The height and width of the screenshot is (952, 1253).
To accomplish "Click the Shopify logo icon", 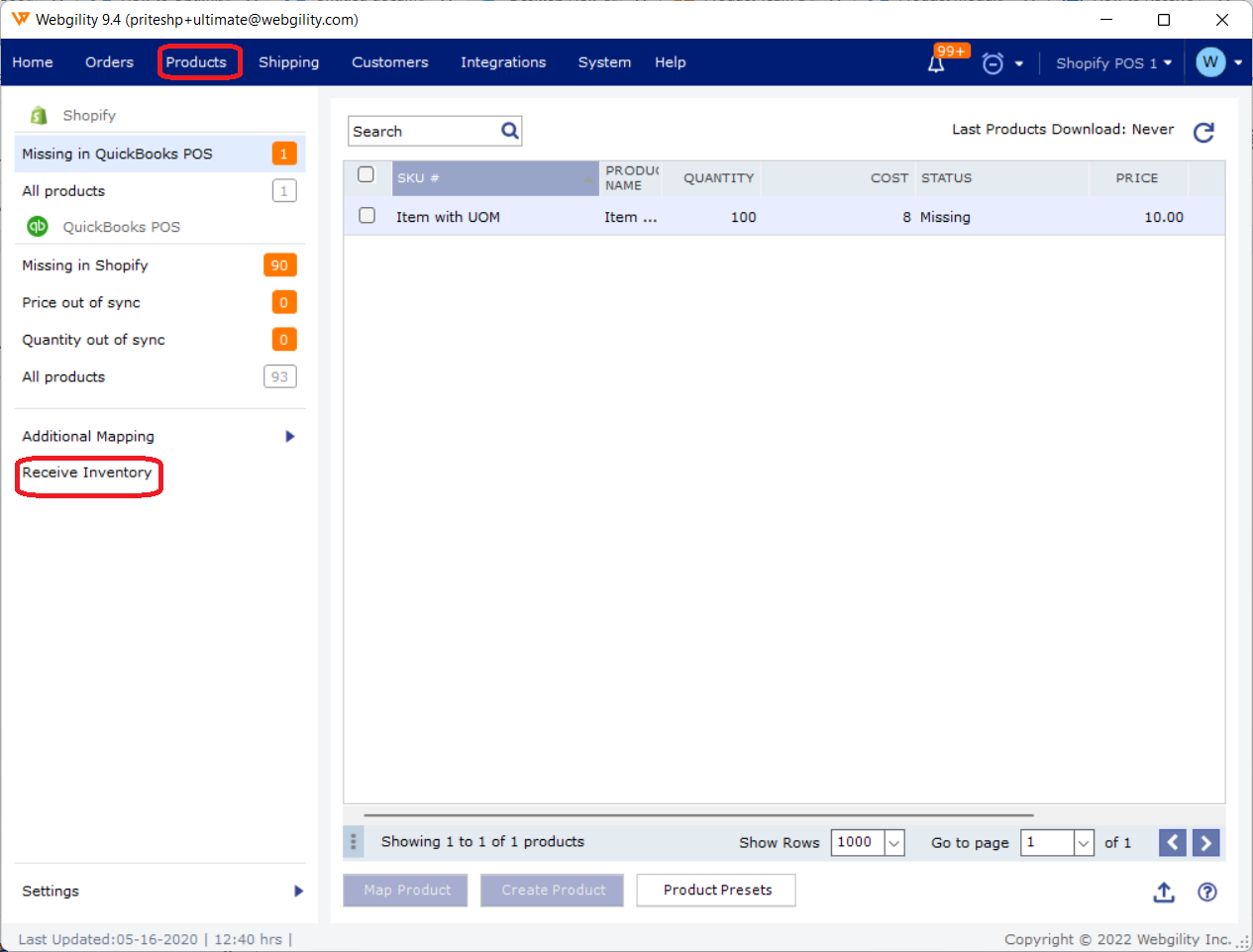I will 39,115.
